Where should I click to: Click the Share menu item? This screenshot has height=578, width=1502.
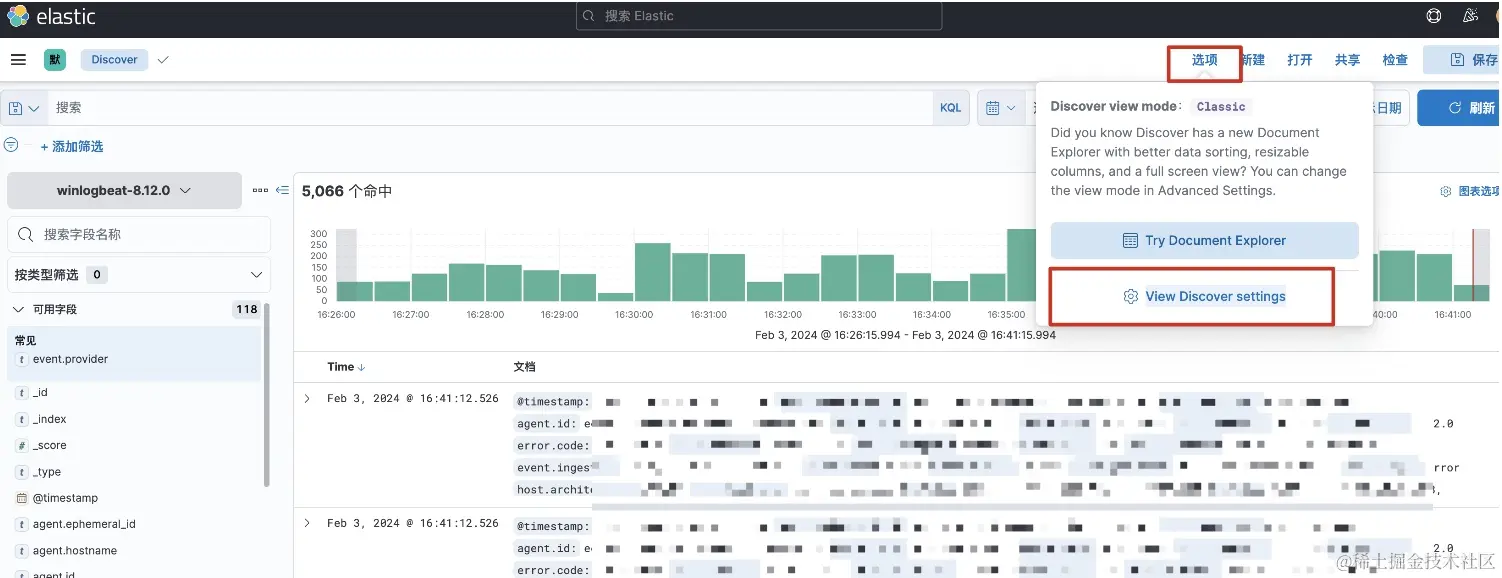click(1347, 60)
